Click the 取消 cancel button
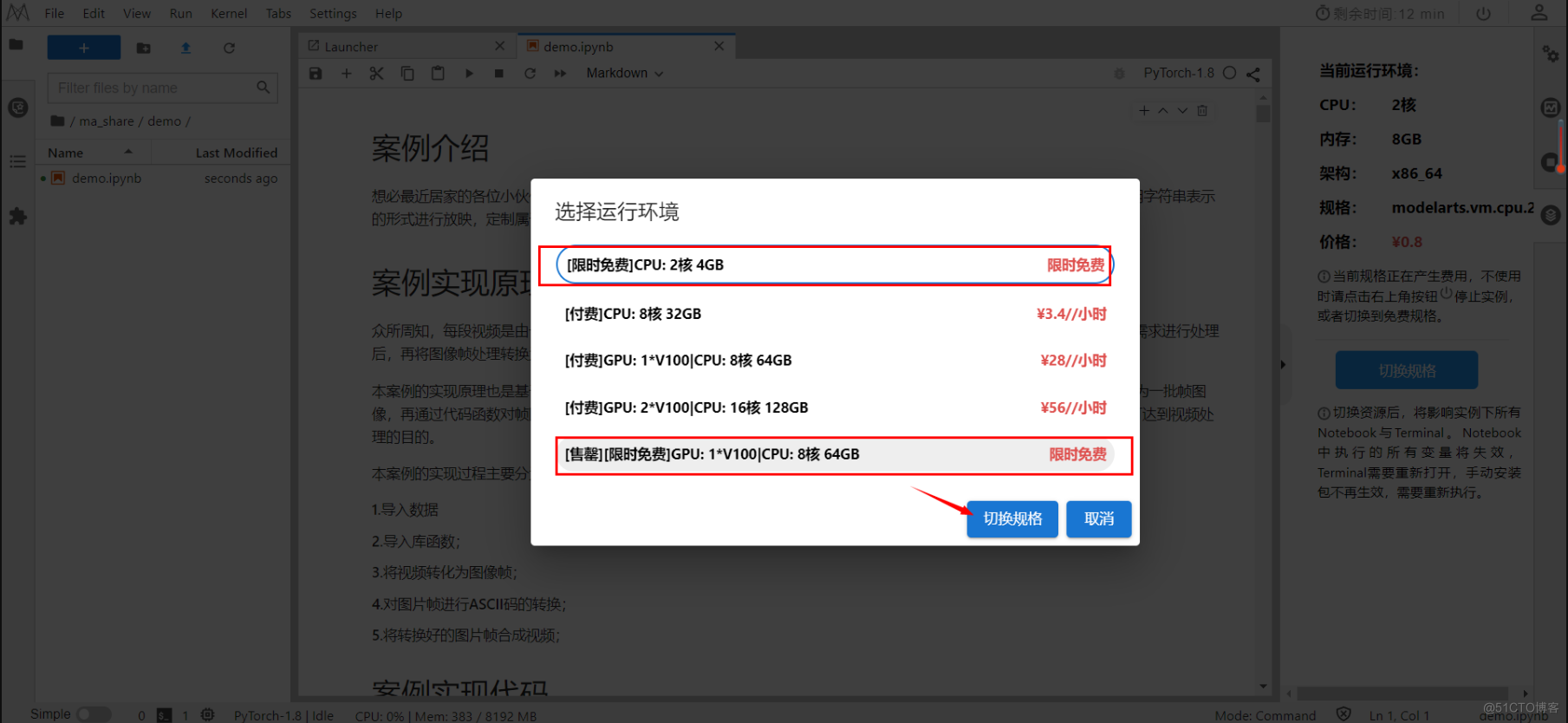 [1098, 518]
